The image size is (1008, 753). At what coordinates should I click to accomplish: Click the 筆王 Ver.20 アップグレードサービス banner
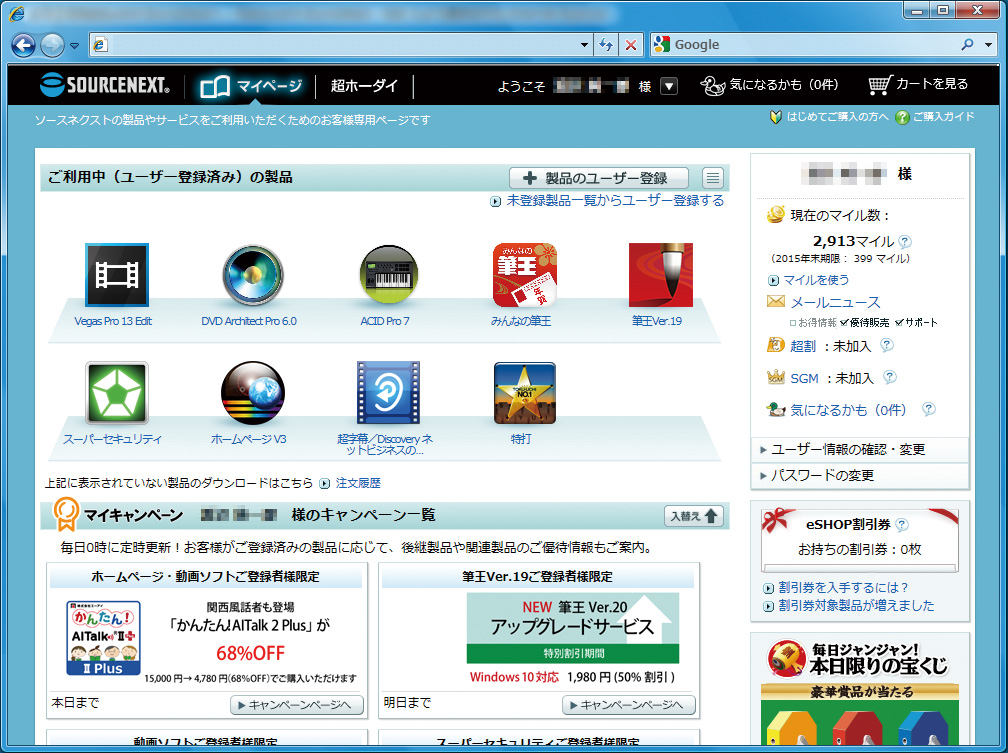572,628
